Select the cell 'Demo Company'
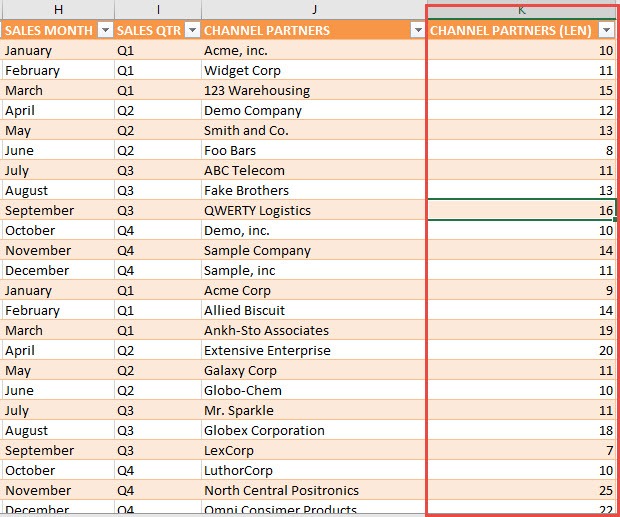This screenshot has height=517, width=620. pos(314,110)
